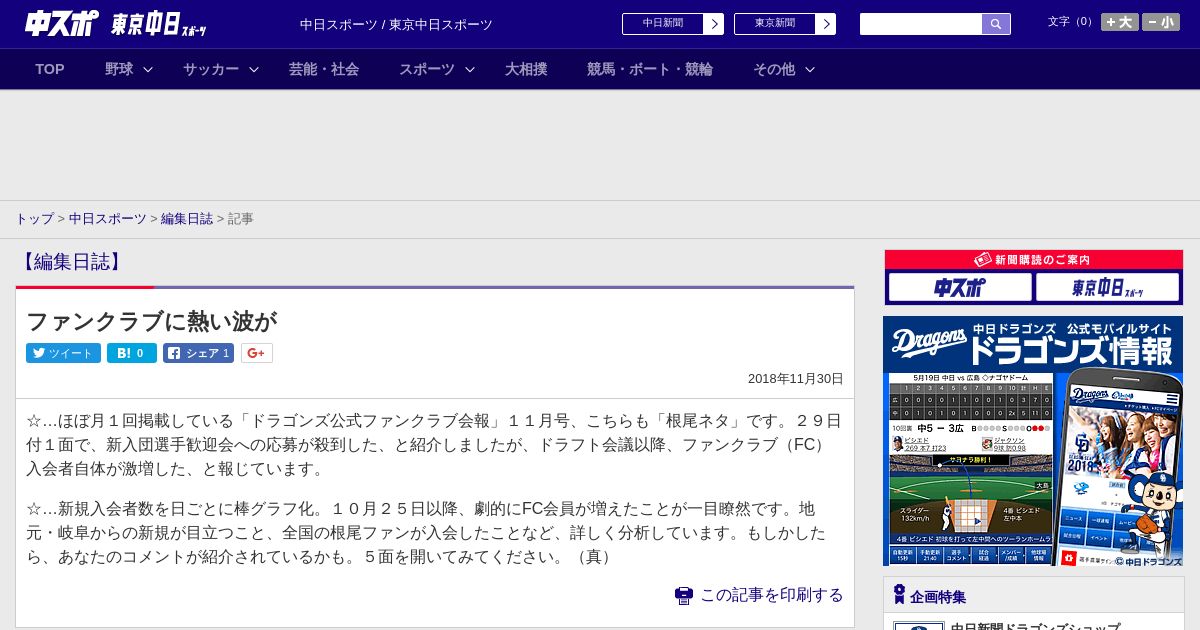Decrease font size with －小 button

1161,22
